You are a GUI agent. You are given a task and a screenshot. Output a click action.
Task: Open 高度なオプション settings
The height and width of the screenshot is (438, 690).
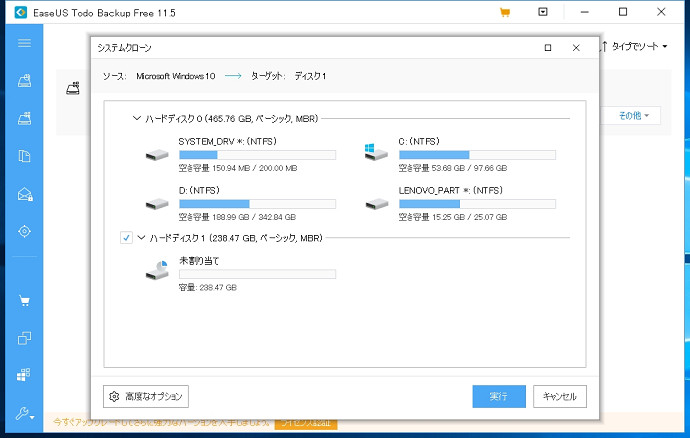[x=146, y=397]
